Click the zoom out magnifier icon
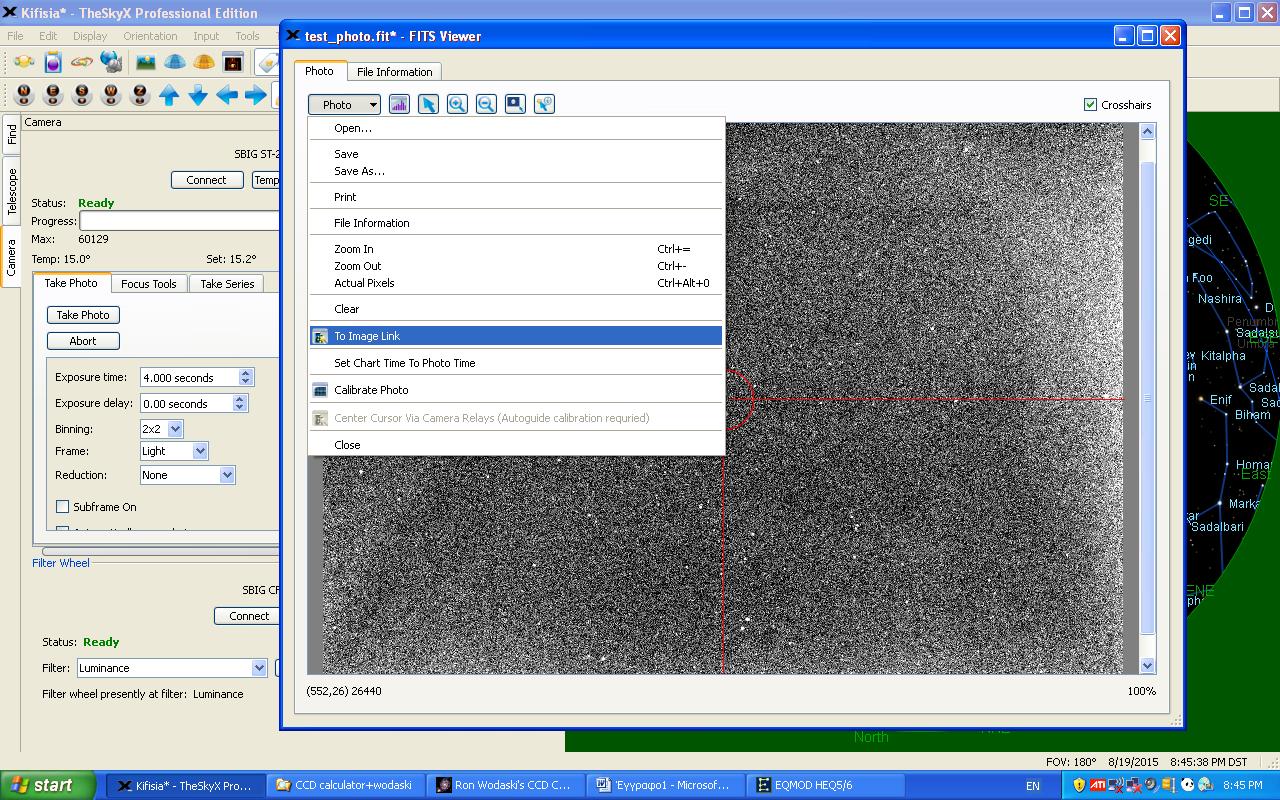The image size is (1280, 800). coord(486,104)
